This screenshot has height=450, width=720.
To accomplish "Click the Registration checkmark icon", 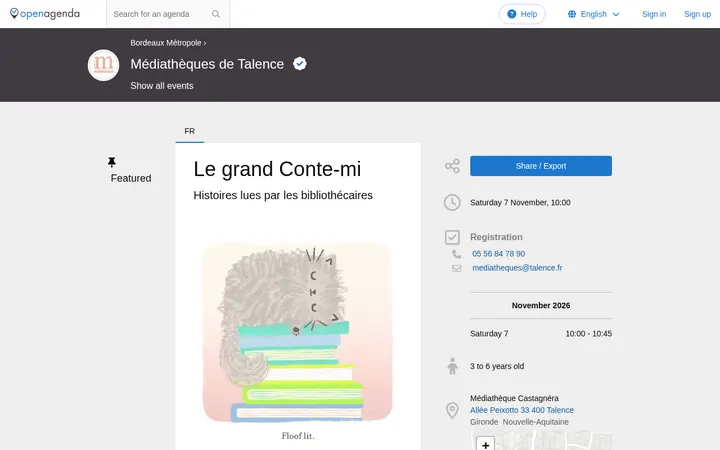I will point(452,237).
